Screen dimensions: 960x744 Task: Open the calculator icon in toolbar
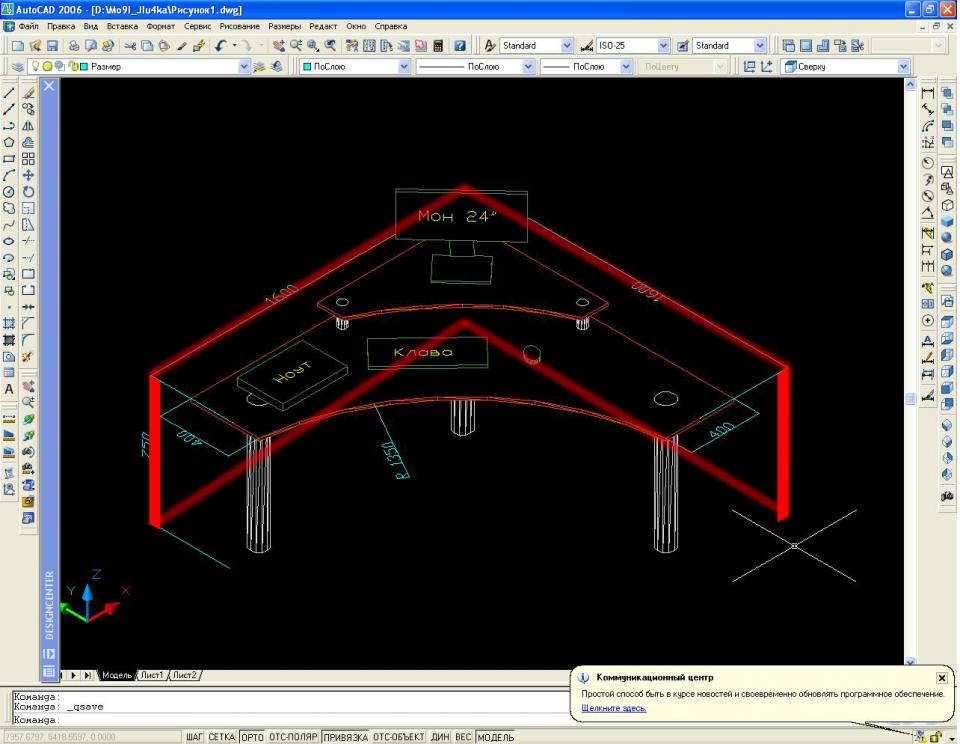click(x=438, y=46)
